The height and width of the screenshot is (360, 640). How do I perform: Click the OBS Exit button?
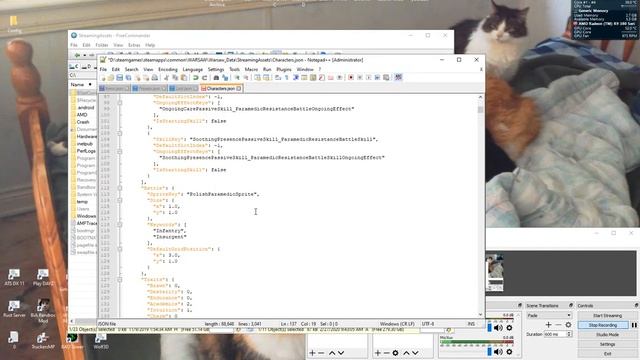coord(607,353)
